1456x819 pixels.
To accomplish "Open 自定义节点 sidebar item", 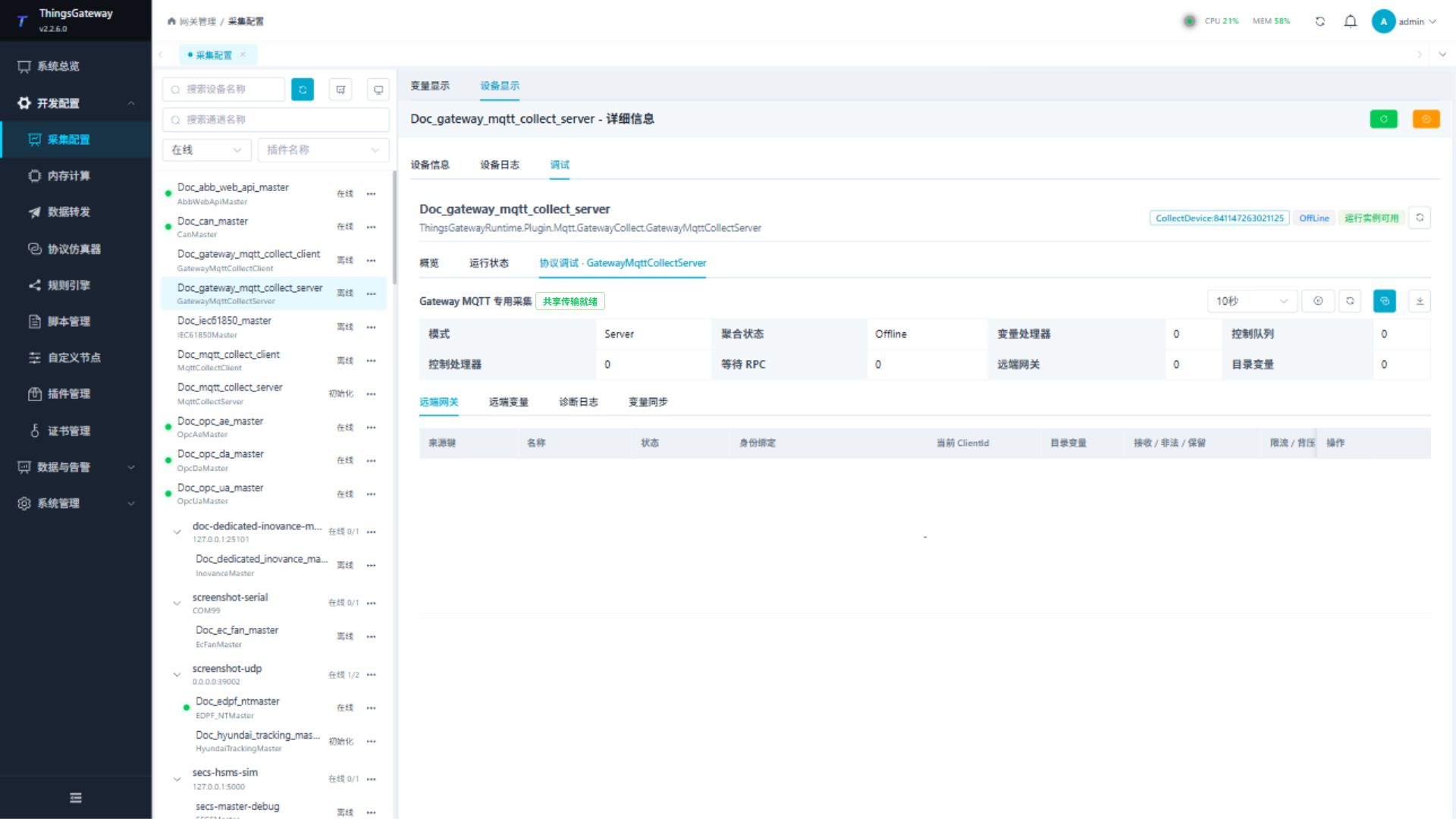I will click(76, 358).
